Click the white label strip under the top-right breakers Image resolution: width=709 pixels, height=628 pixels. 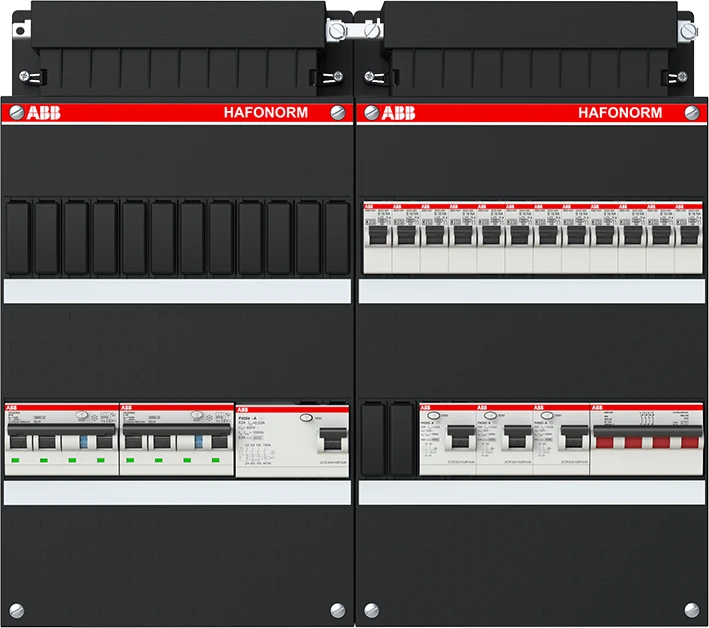click(x=531, y=290)
